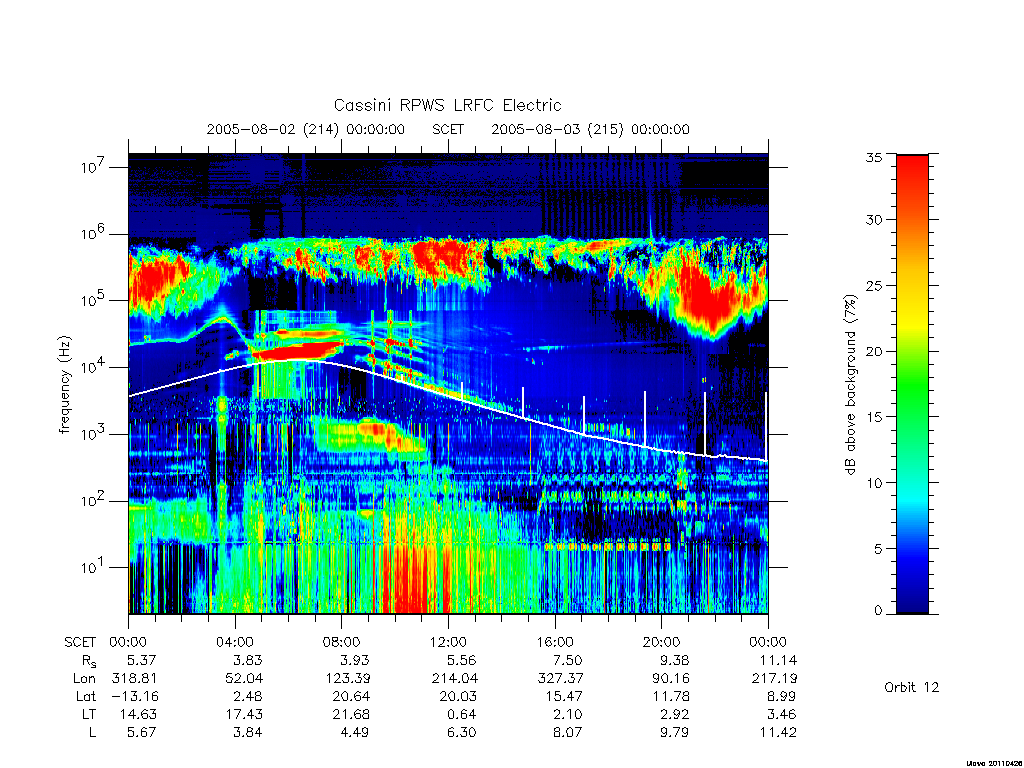This screenshot has width=1024, height=768.
Task: Click the 20:00 SCET time label
Action: [661, 642]
